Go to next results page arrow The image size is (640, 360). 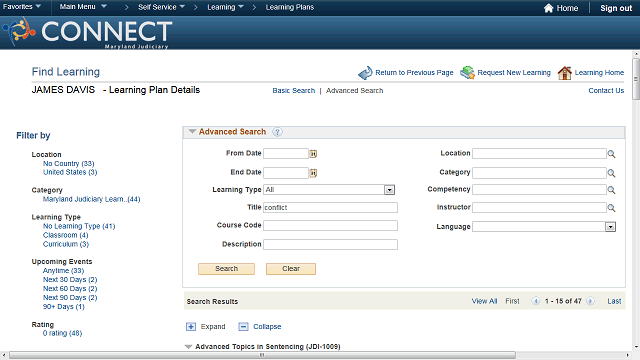pos(590,301)
